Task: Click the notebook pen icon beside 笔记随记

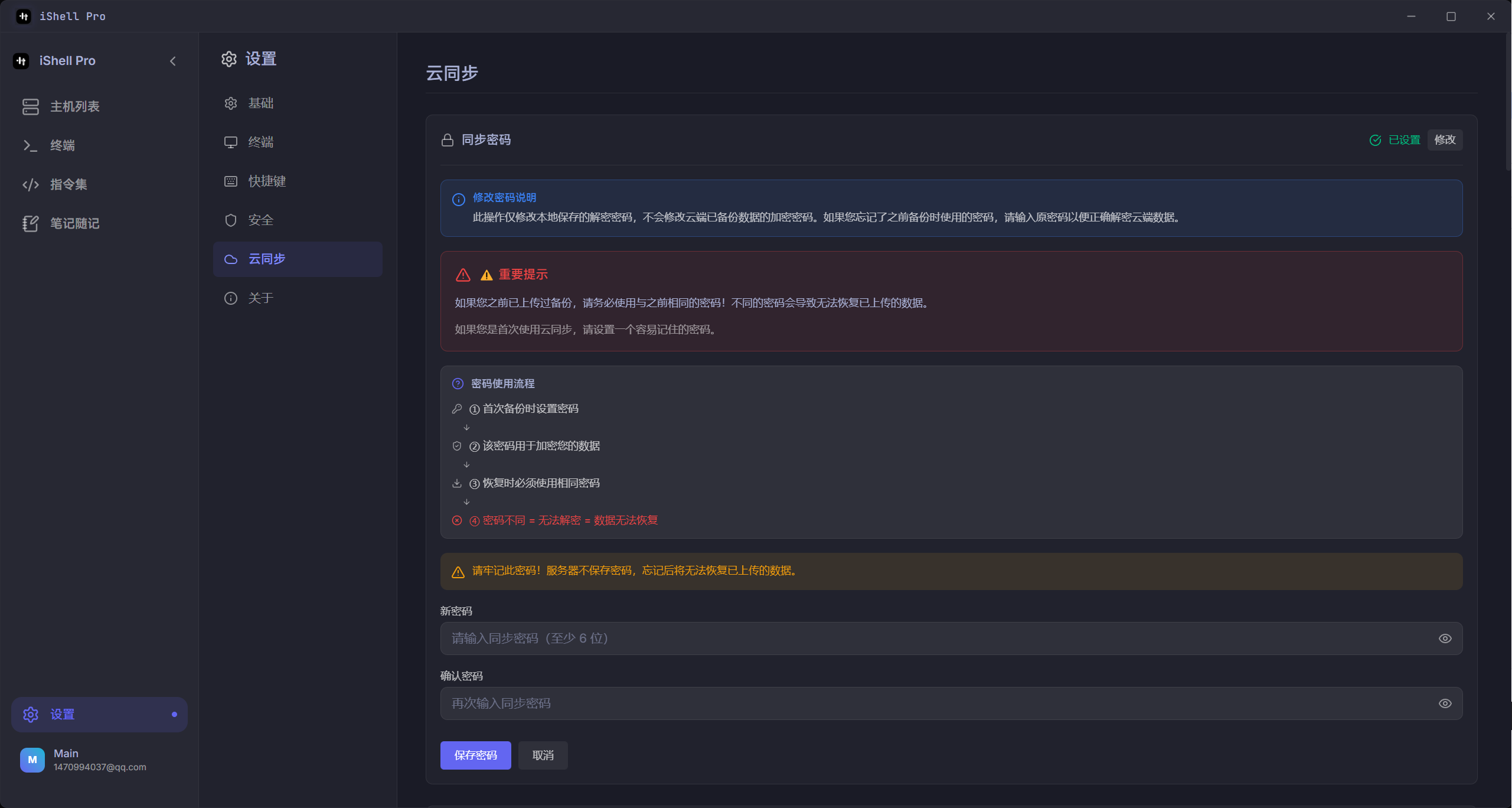Action: point(31,223)
